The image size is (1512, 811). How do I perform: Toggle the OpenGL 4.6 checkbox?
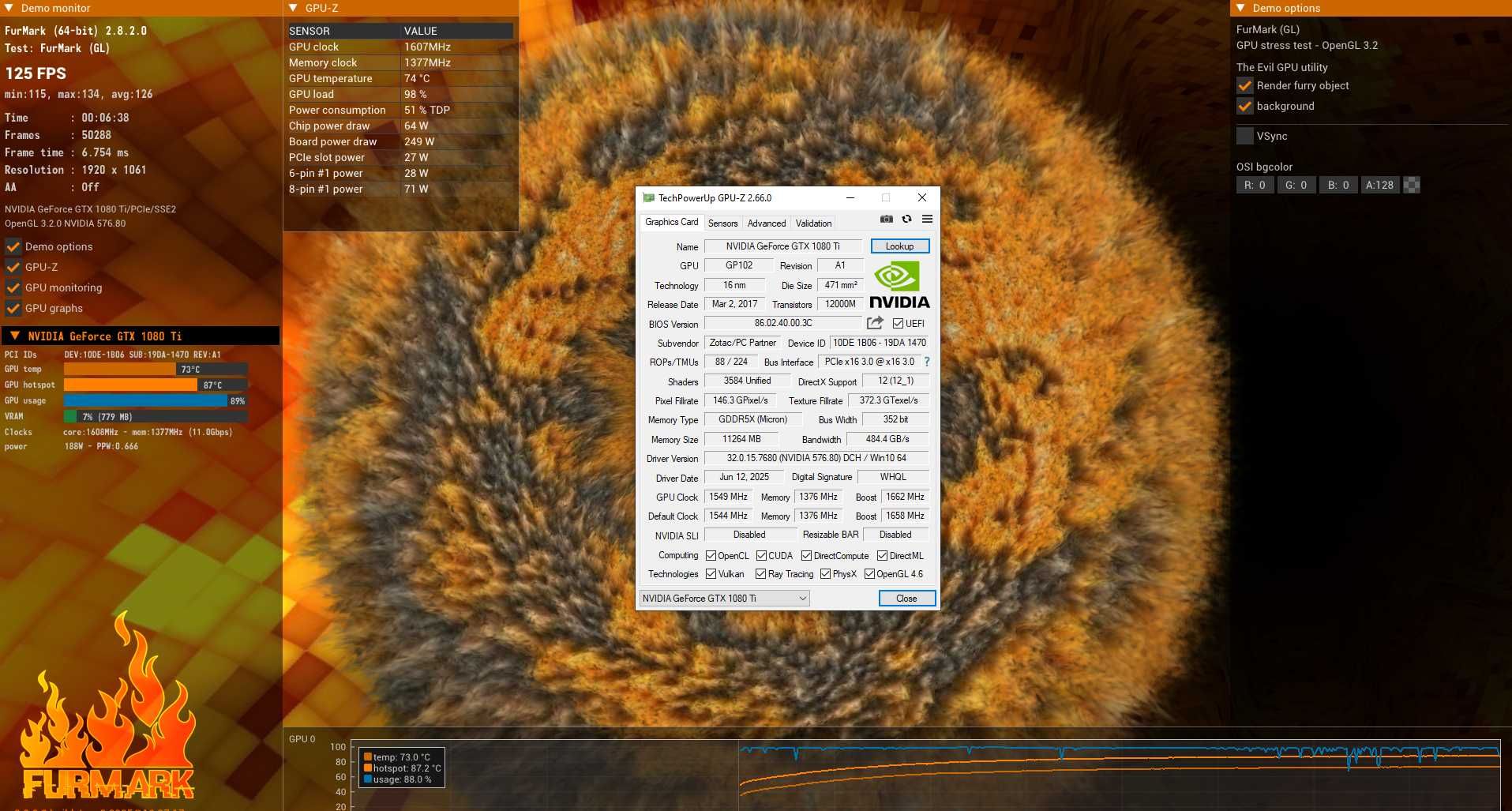click(869, 574)
